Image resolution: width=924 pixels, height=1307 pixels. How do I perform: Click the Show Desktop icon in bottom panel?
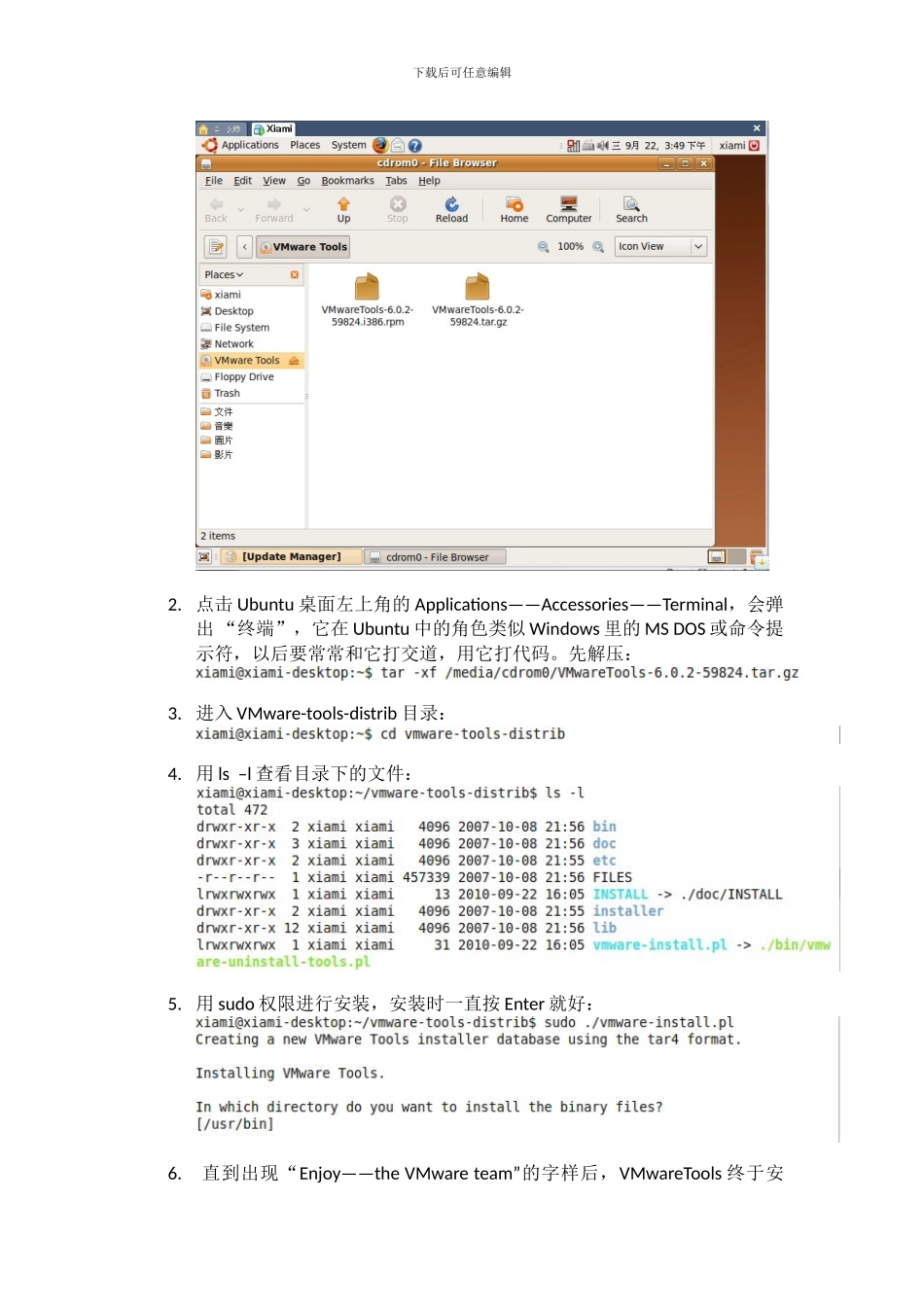[x=204, y=557]
